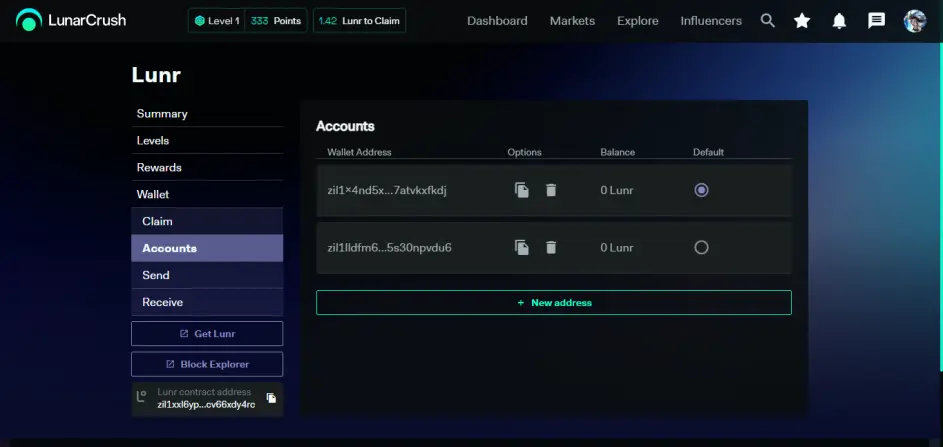The image size is (943, 447).
Task: Click the Wallet Address column header
Action: point(359,152)
